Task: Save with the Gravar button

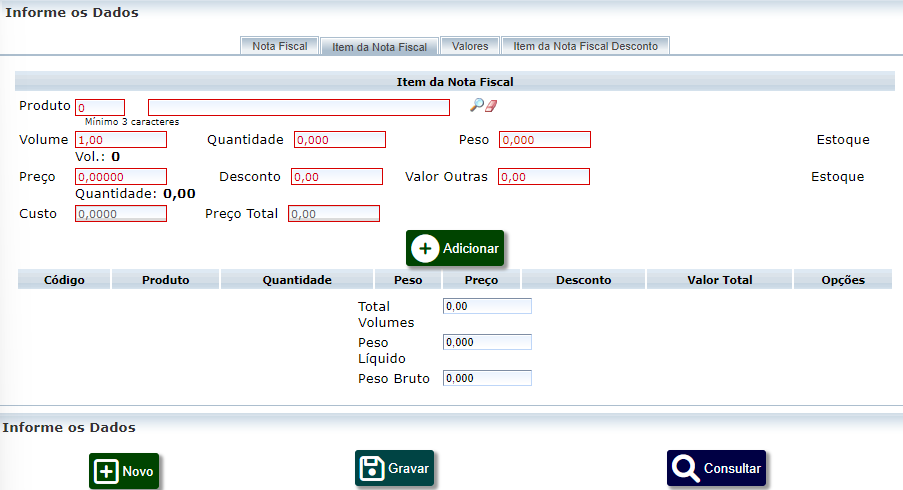Action: tap(394, 468)
